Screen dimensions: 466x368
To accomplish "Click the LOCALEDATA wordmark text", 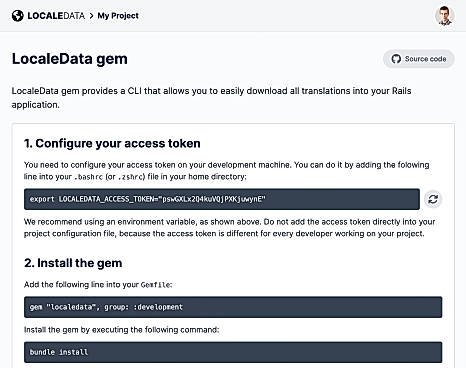I will (56, 16).
